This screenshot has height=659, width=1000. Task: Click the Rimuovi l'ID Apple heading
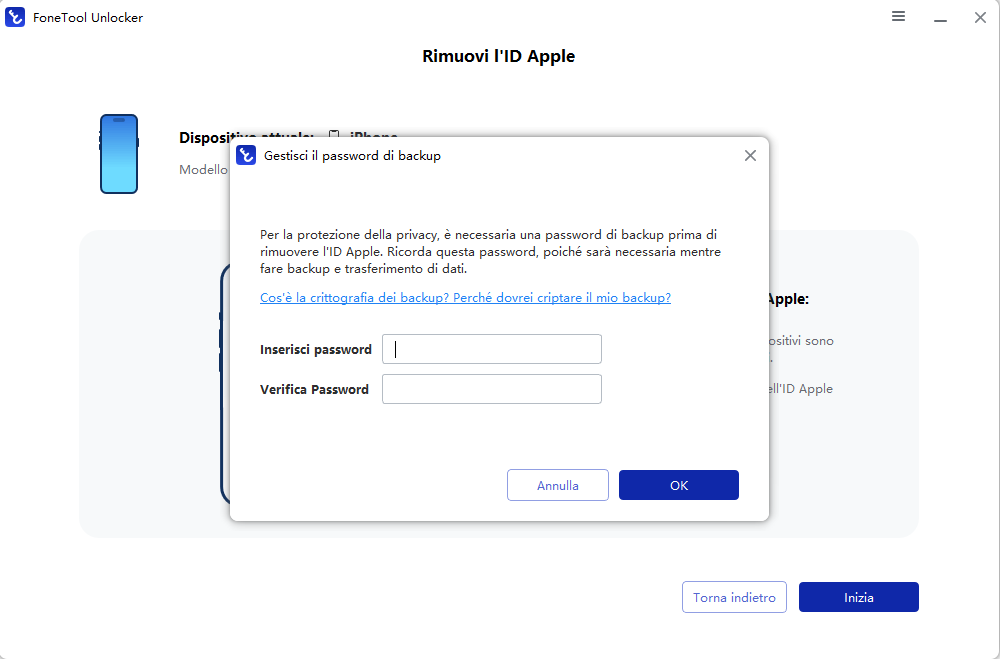coord(499,57)
